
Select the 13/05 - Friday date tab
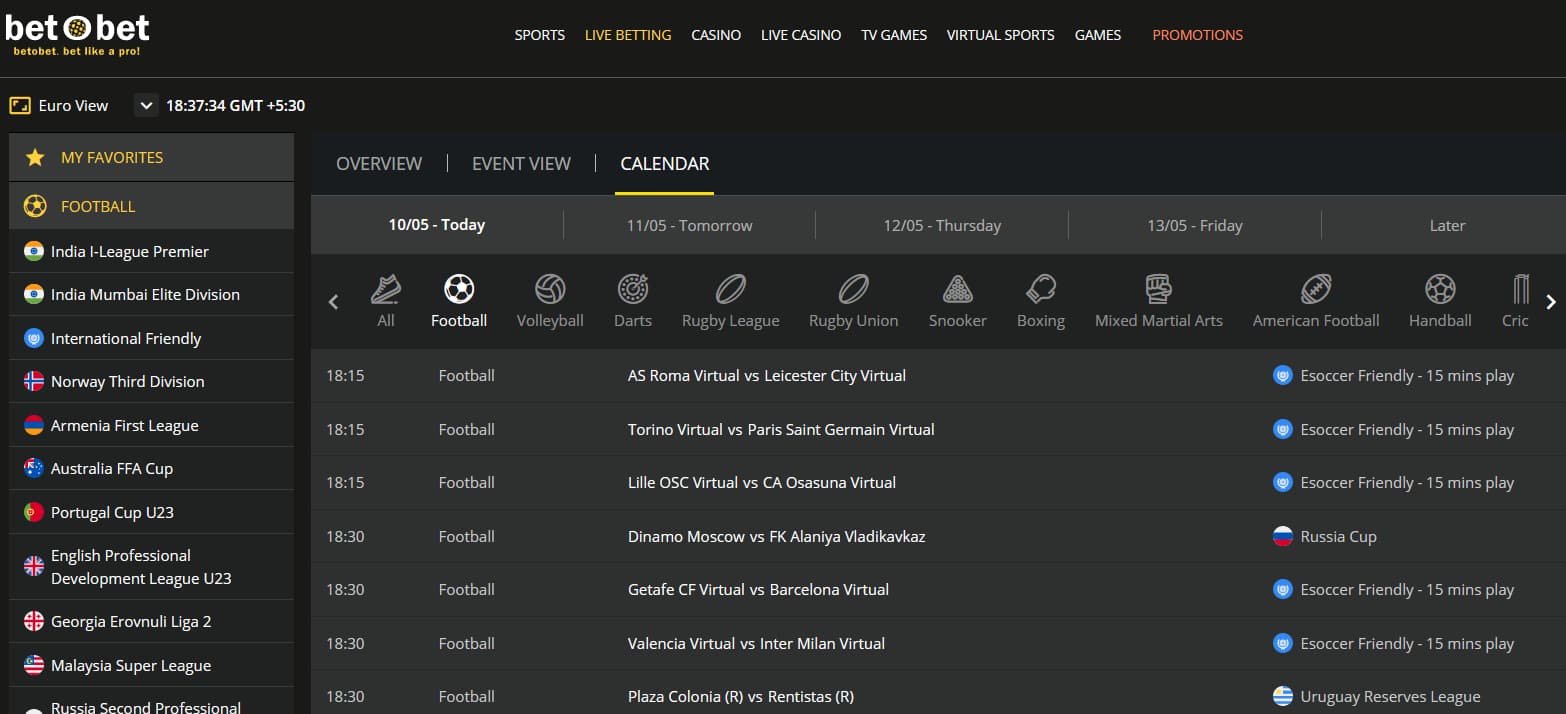(1195, 225)
